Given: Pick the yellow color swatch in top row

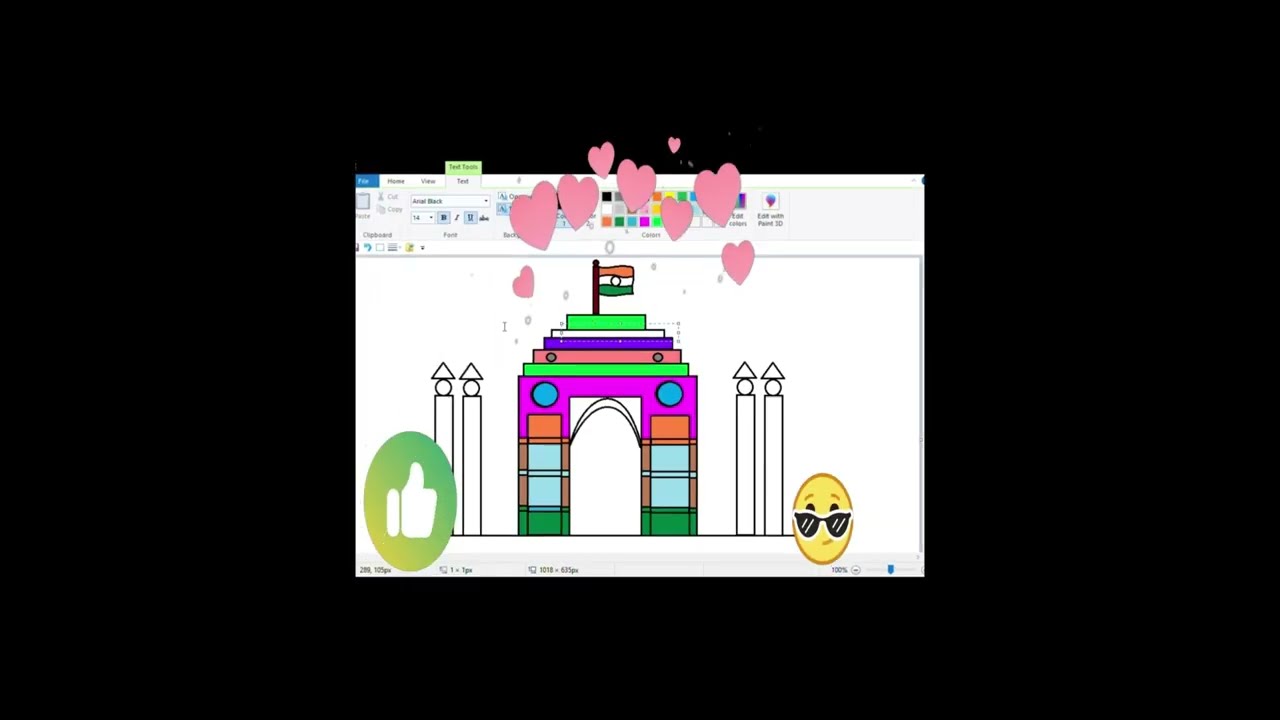Looking at the screenshot, I should [x=669, y=195].
